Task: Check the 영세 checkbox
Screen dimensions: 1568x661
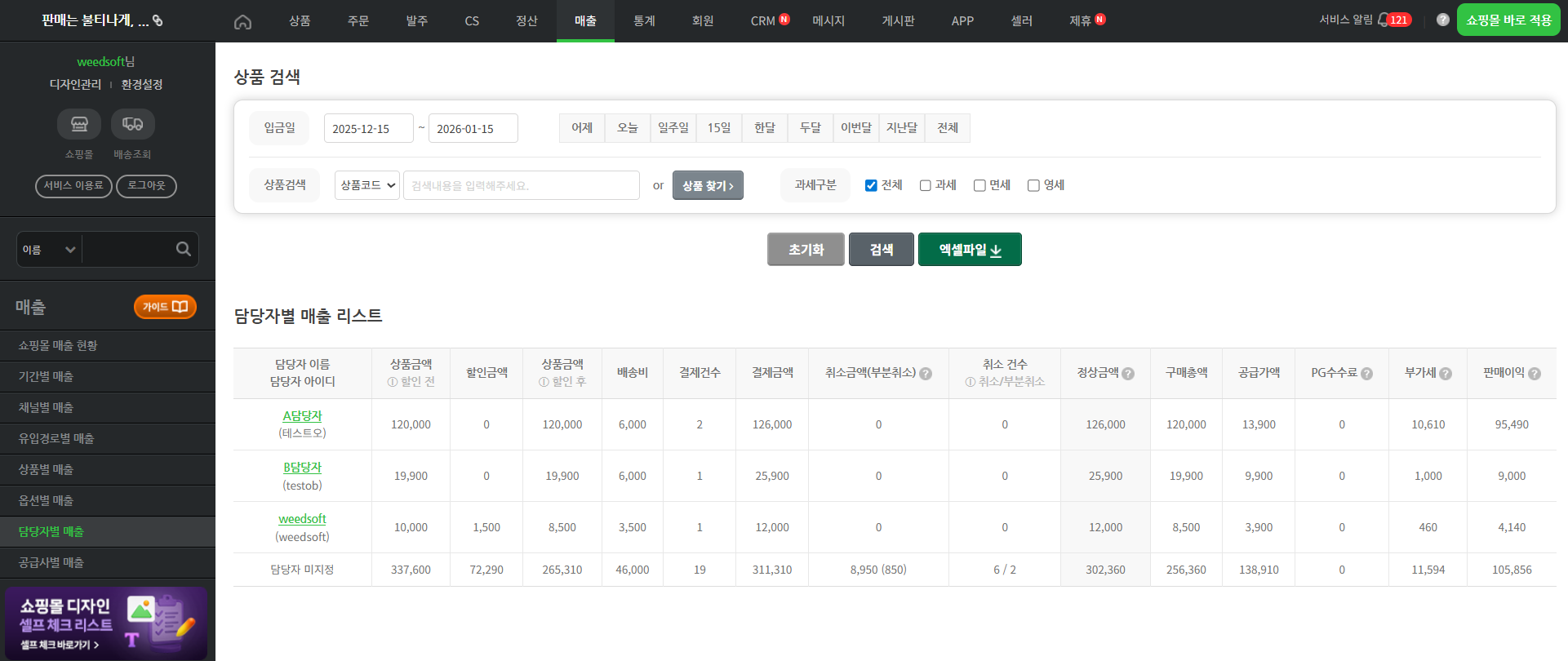Action: pyautogui.click(x=1033, y=185)
